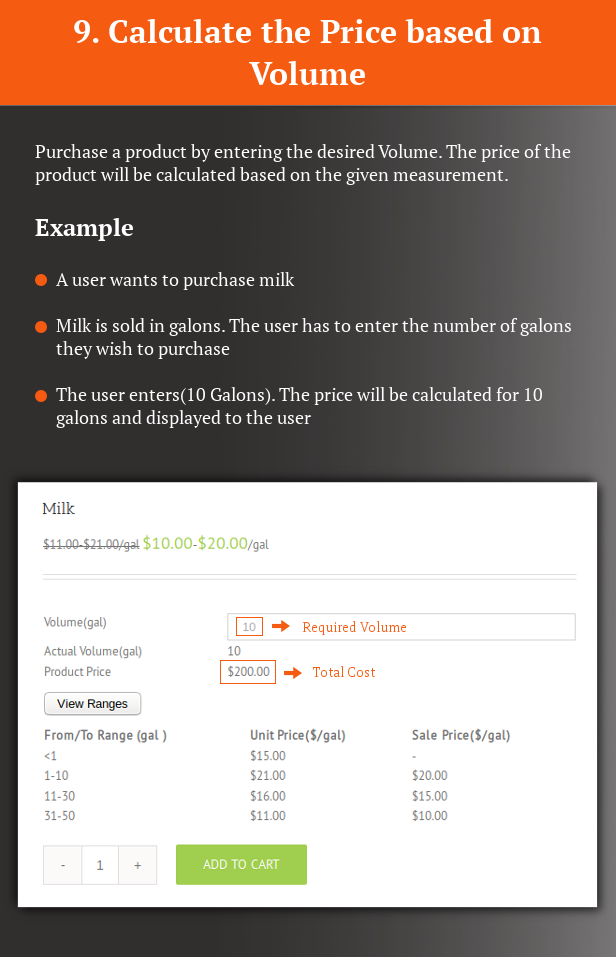
Task: Click the Milk product title
Action: (x=59, y=508)
